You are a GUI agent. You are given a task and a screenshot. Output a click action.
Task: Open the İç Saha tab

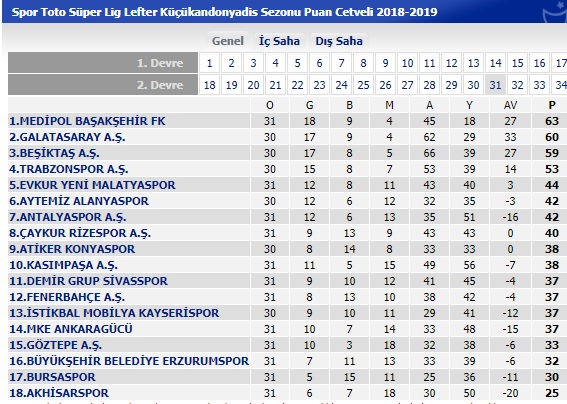click(x=279, y=41)
